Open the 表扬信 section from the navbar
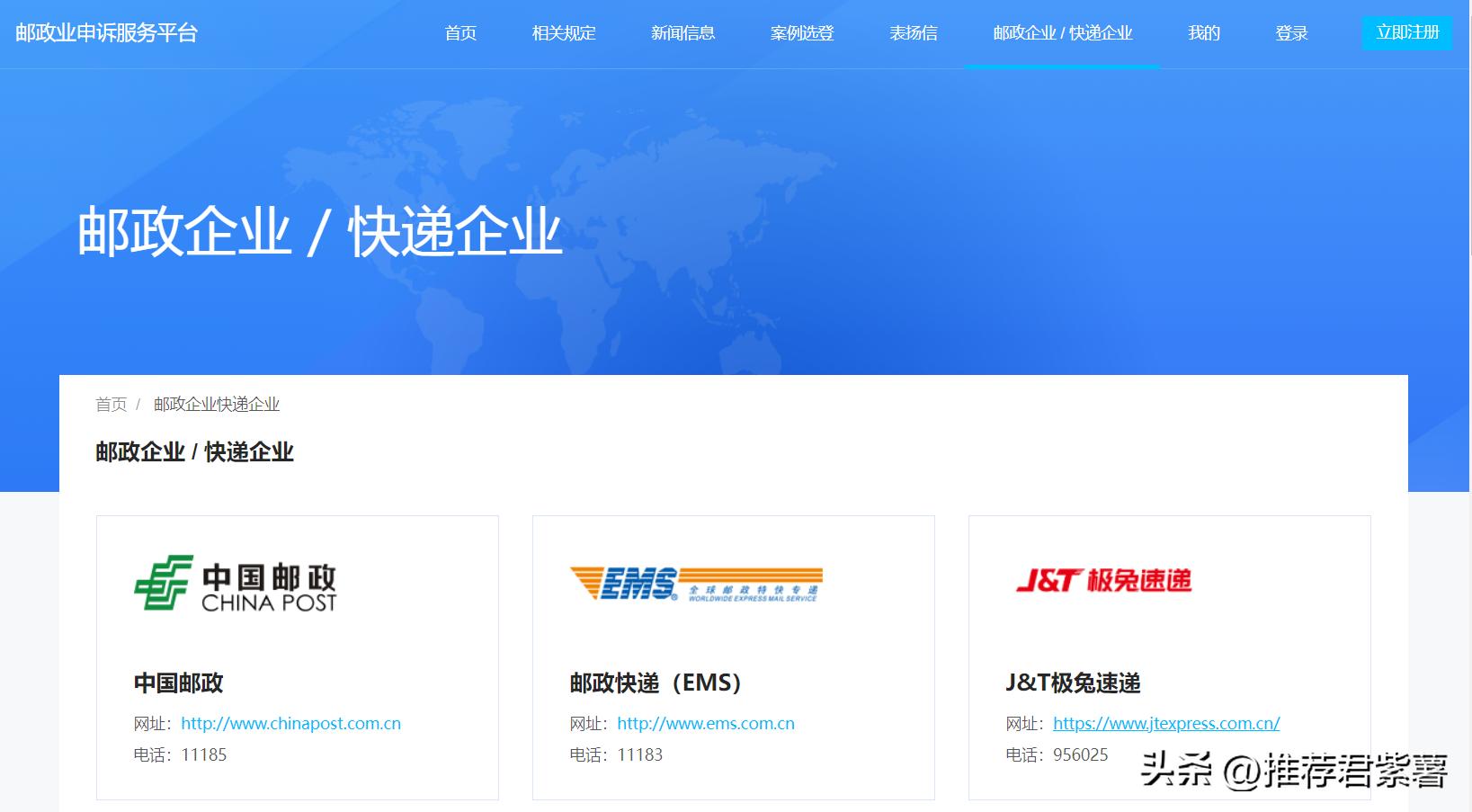The width and height of the screenshot is (1472, 812). [913, 33]
